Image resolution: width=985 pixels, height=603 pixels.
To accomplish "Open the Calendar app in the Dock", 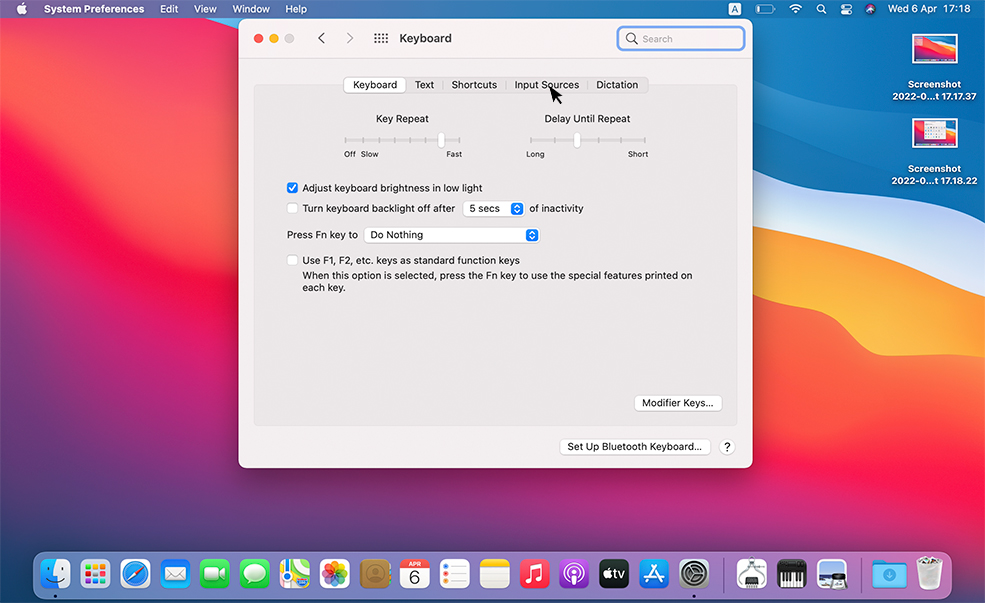I will click(415, 573).
